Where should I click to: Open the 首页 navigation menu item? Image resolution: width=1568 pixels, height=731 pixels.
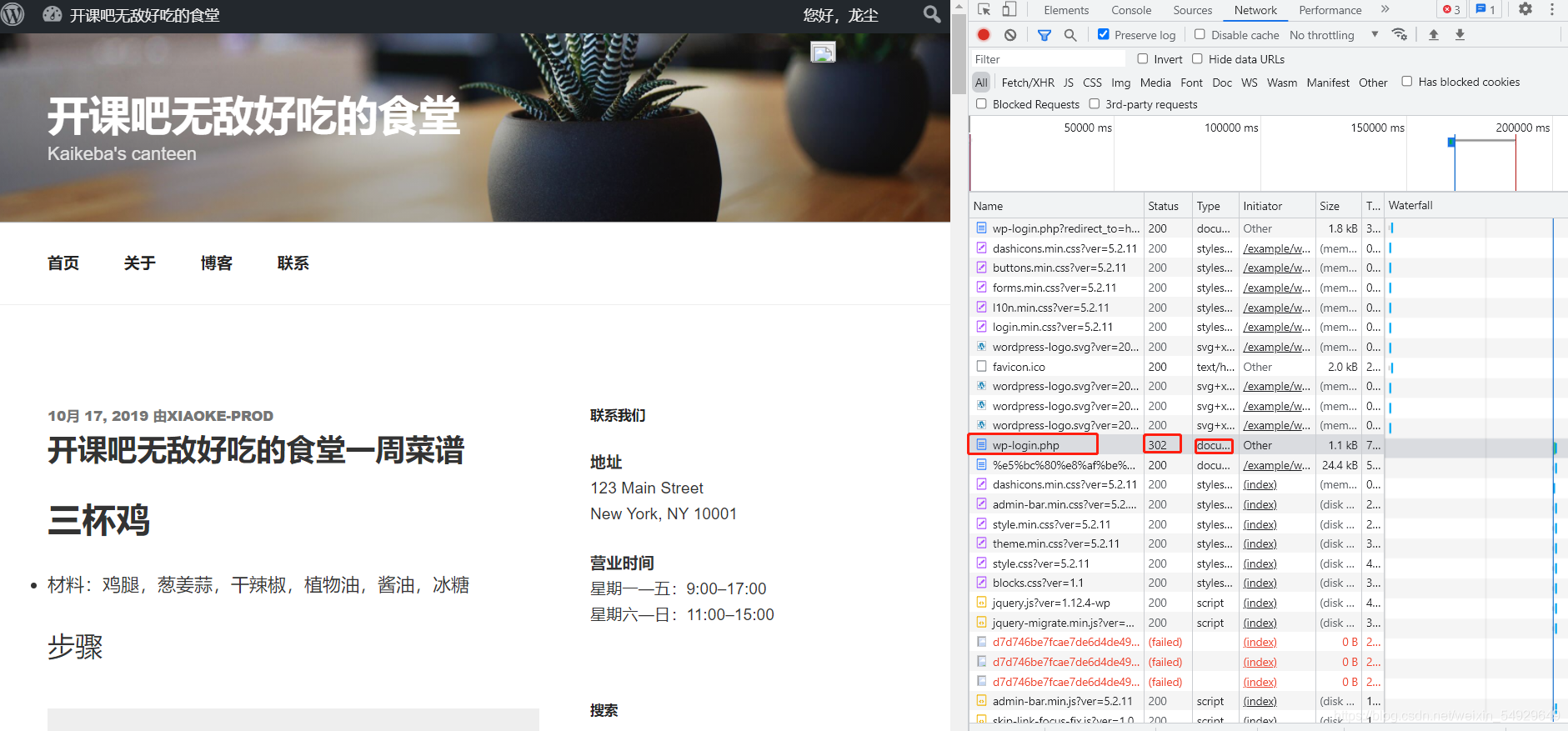(x=63, y=263)
